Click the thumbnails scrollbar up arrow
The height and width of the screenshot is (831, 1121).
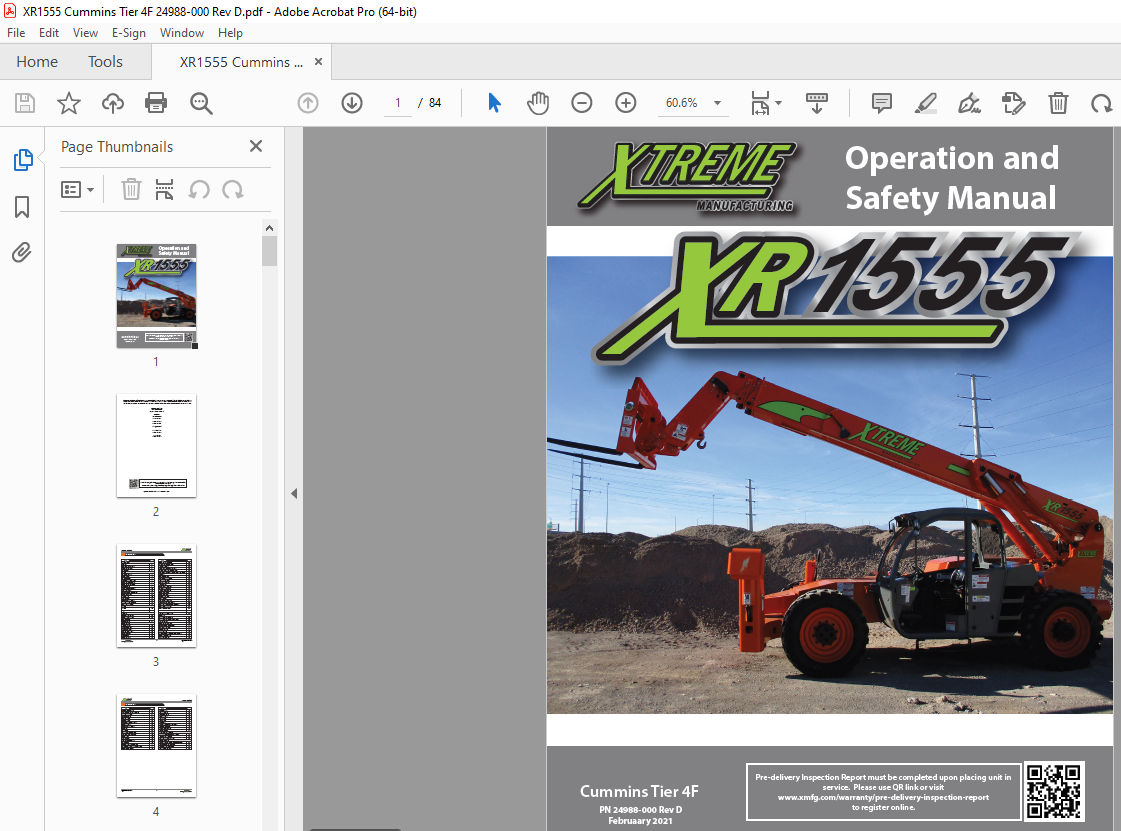270,228
